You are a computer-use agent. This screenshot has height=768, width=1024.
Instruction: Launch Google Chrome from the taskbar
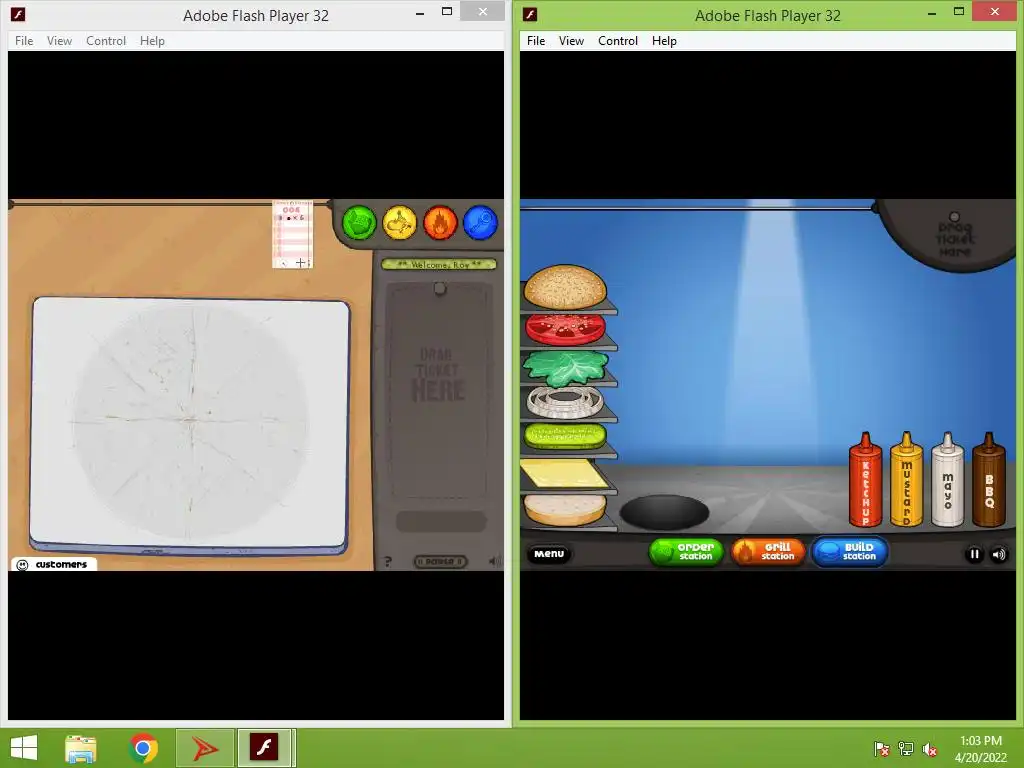144,748
